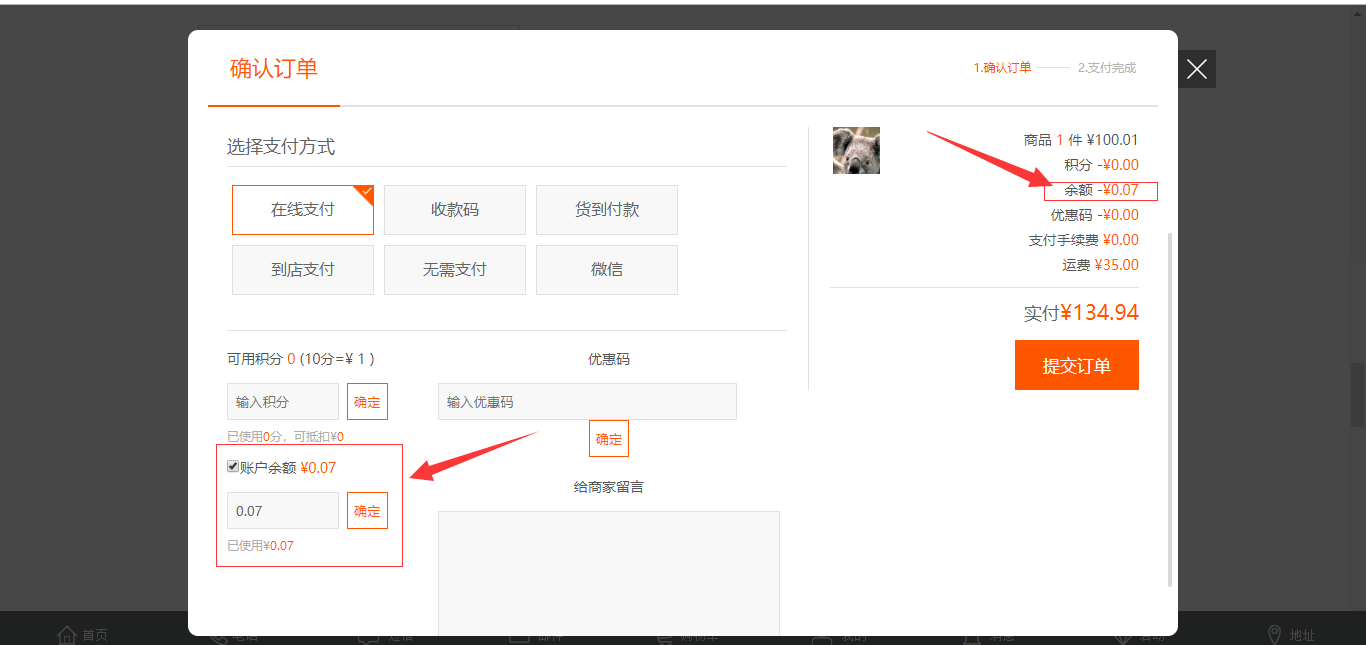Select 无需支付 option
This screenshot has height=645, width=1366.
point(454,270)
